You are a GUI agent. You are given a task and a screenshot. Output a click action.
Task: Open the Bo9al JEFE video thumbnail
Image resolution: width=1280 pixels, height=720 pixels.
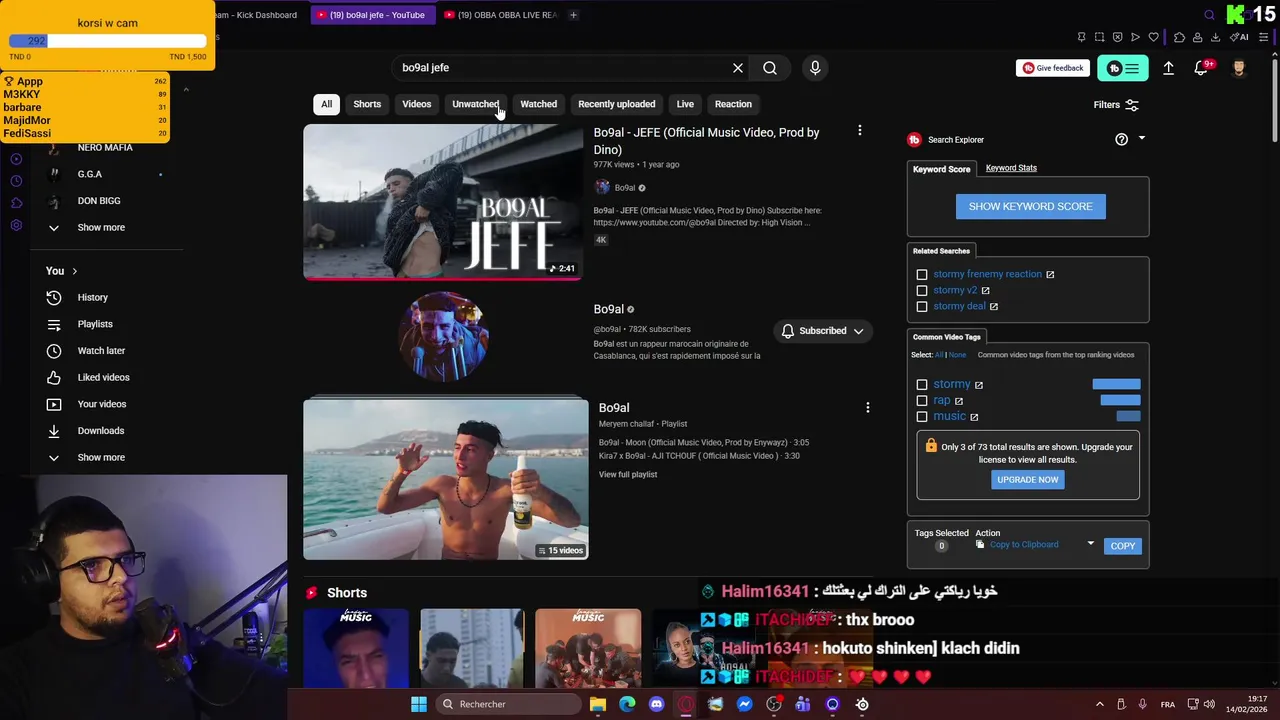coord(443,202)
